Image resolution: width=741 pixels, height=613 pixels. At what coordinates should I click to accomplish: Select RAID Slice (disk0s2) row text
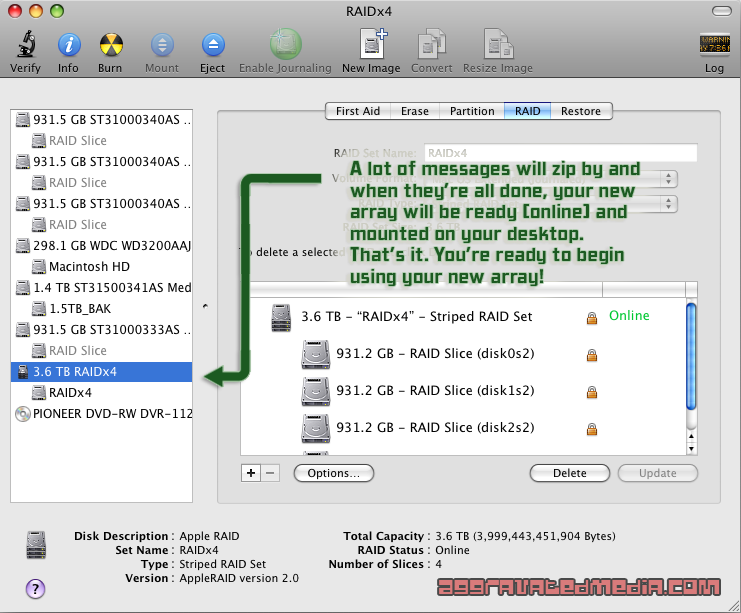click(x=435, y=354)
